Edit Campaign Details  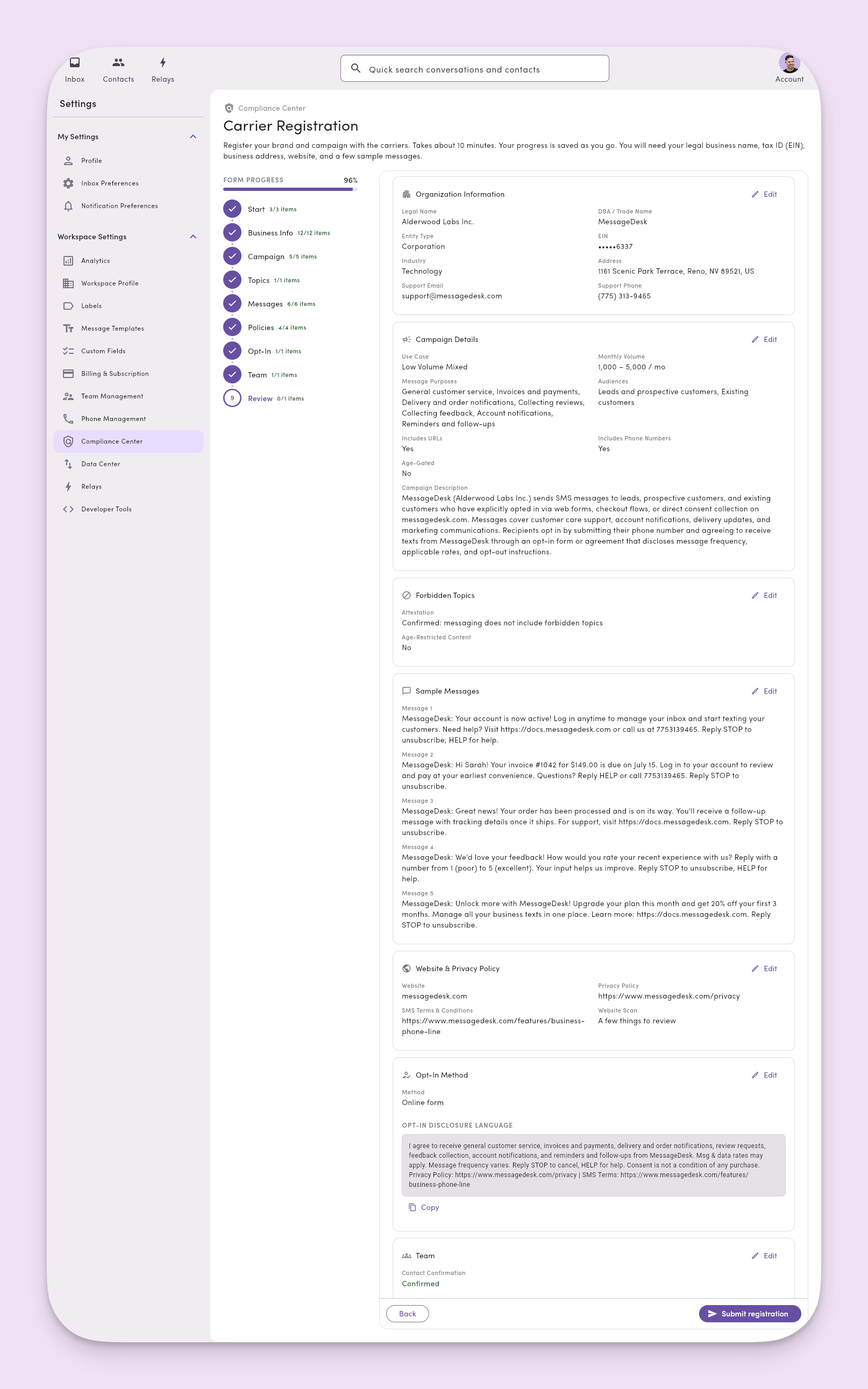(764, 339)
